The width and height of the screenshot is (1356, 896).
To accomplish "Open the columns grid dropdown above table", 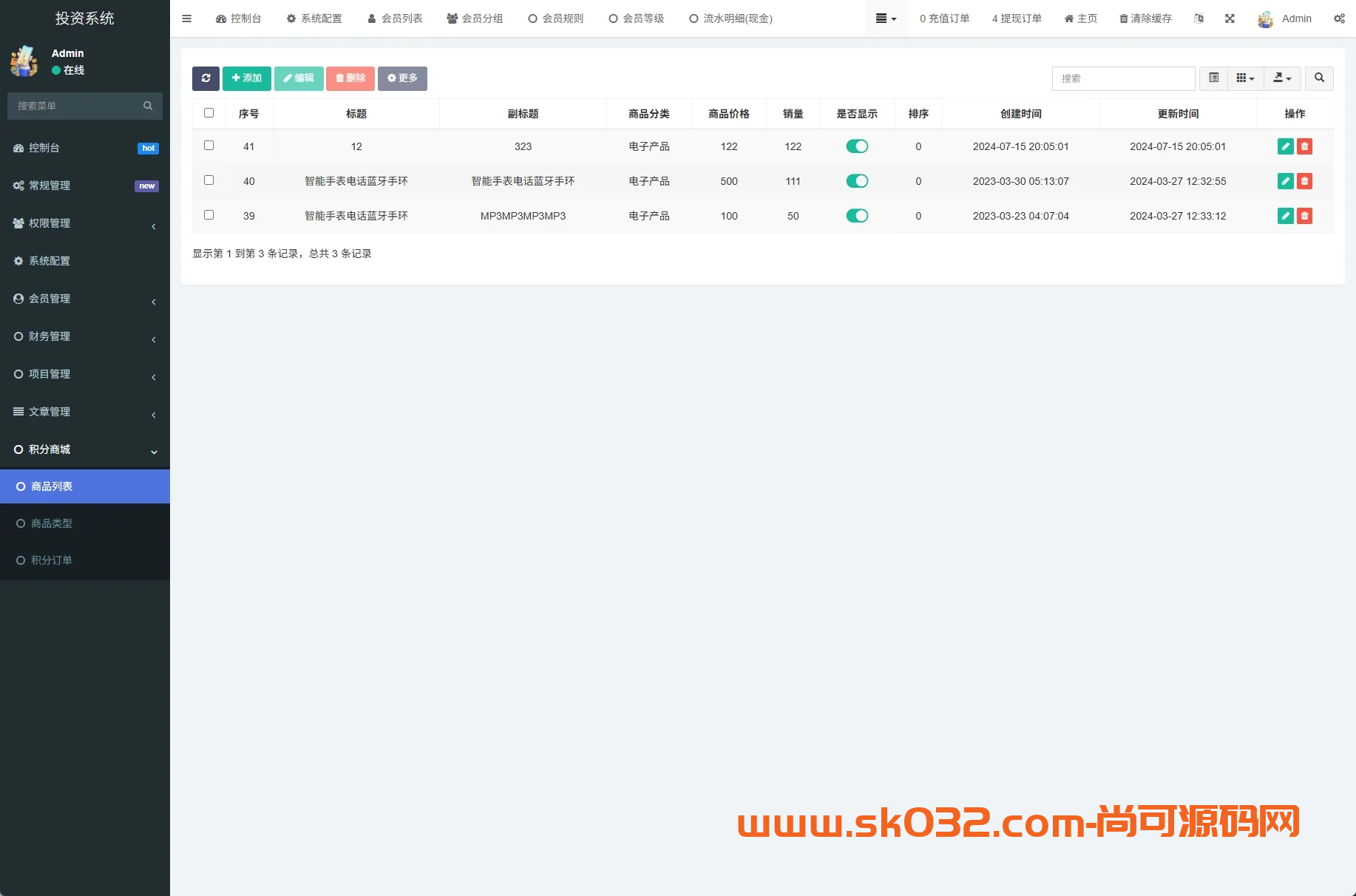I will point(1245,78).
